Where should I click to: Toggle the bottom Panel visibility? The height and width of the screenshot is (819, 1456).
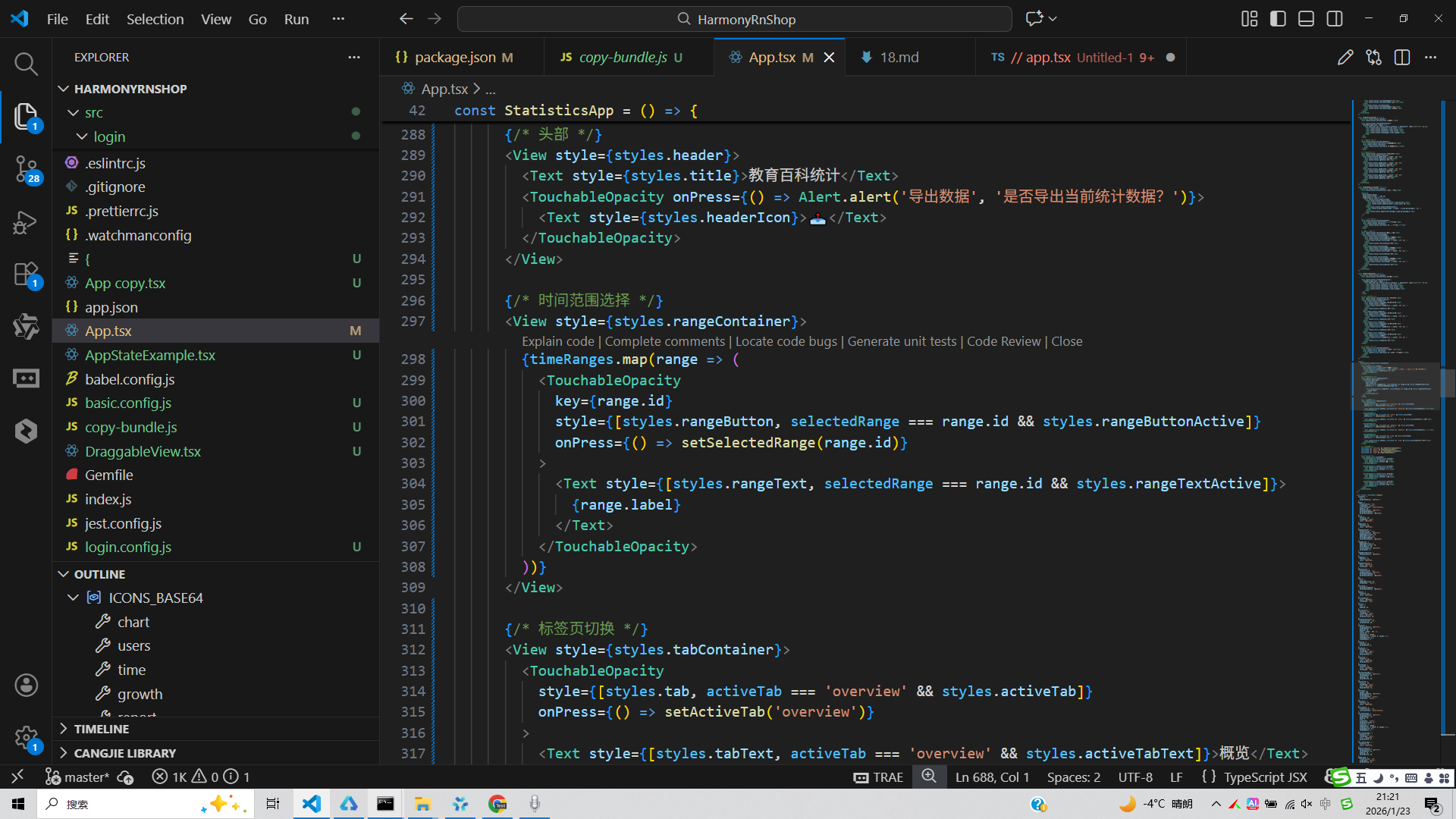tap(1306, 19)
